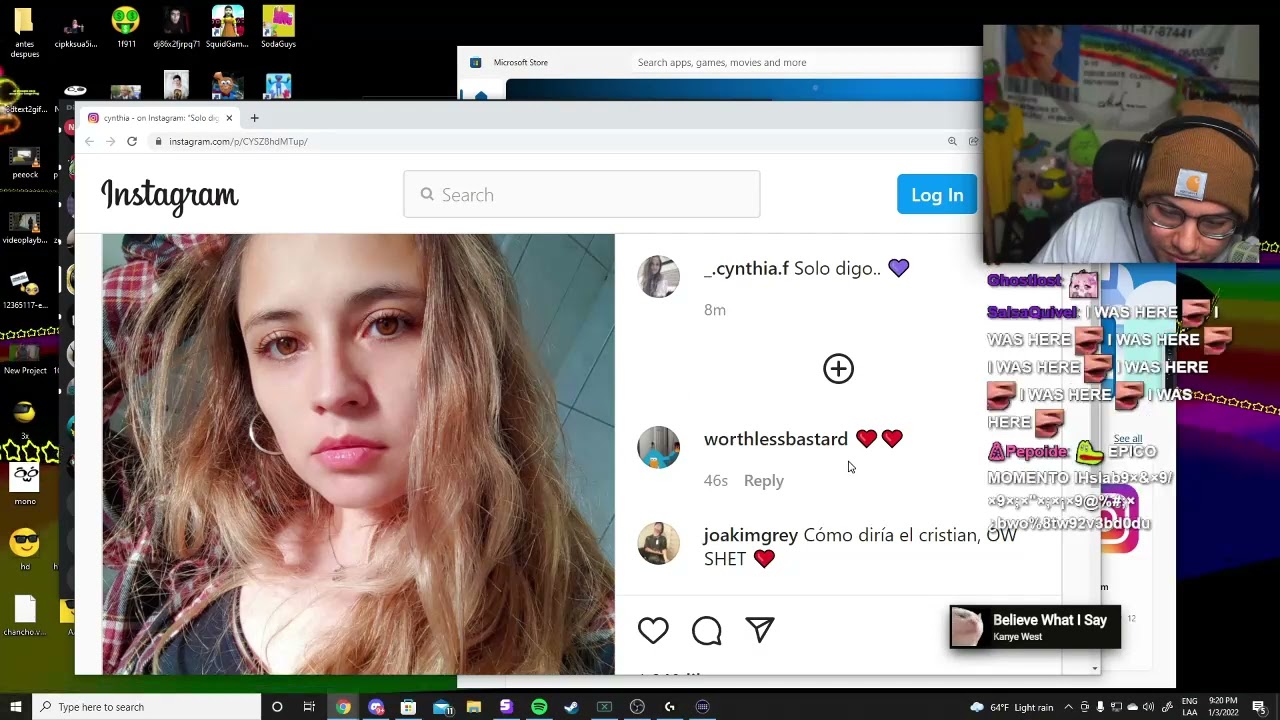Click the Believe What I Say song popup

pos(1035,627)
